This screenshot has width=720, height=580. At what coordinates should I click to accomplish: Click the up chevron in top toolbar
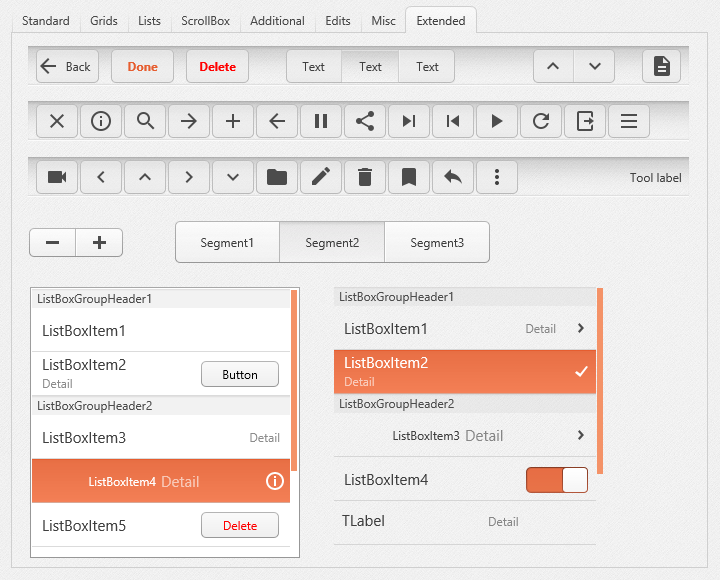[x=553, y=67]
